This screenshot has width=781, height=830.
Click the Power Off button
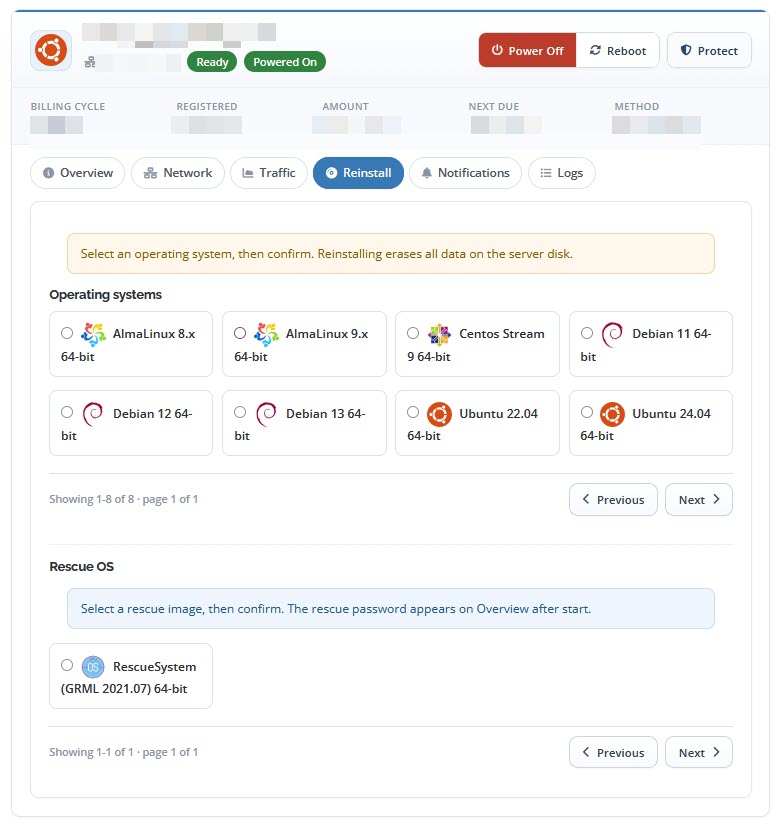tap(527, 50)
